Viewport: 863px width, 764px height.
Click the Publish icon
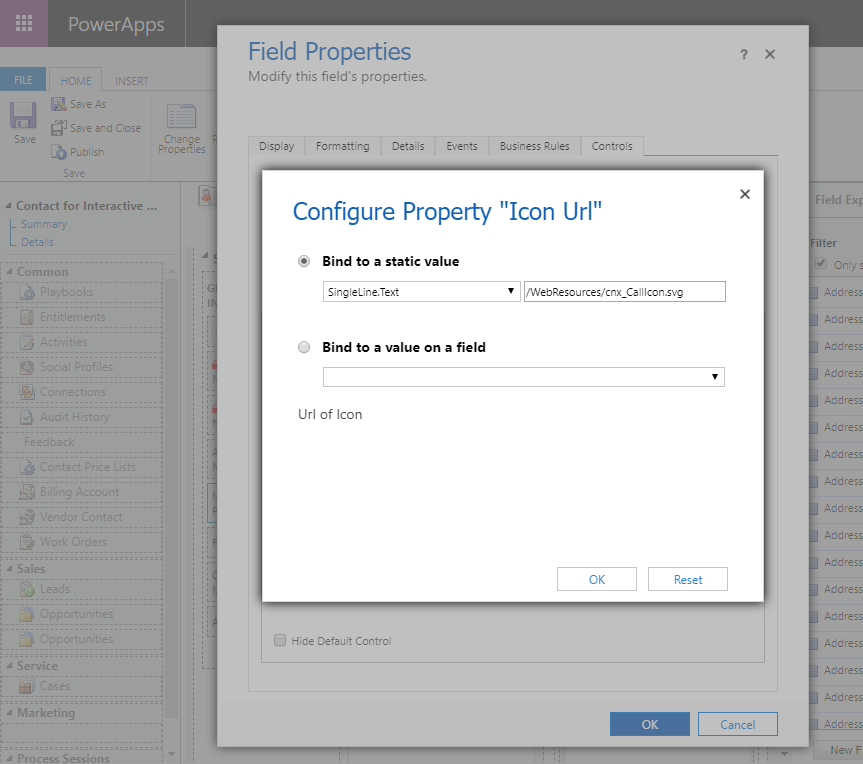pyautogui.click(x=58, y=152)
